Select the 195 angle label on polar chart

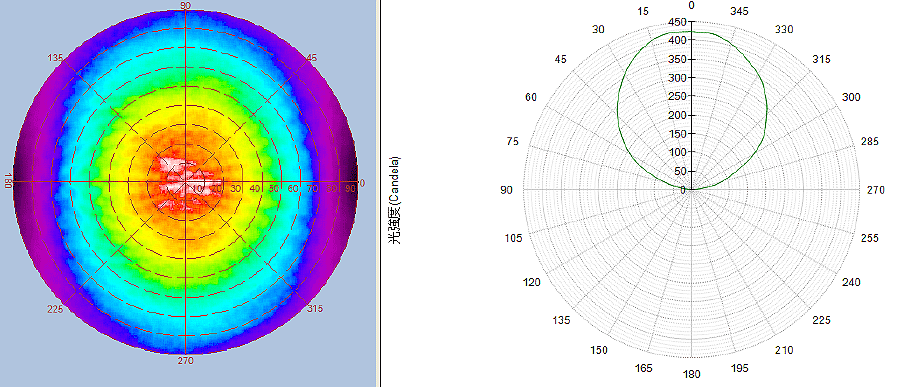[740, 368]
